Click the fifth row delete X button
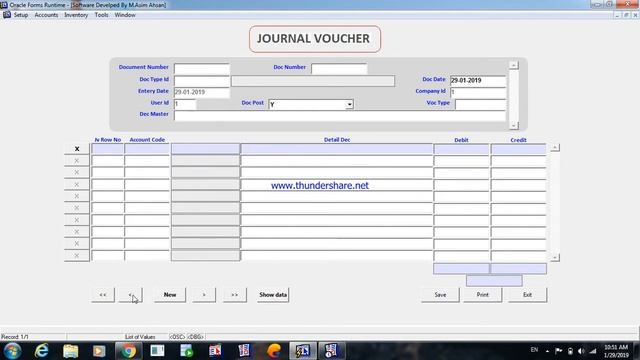Screen dimensions: 640x360 [77, 196]
